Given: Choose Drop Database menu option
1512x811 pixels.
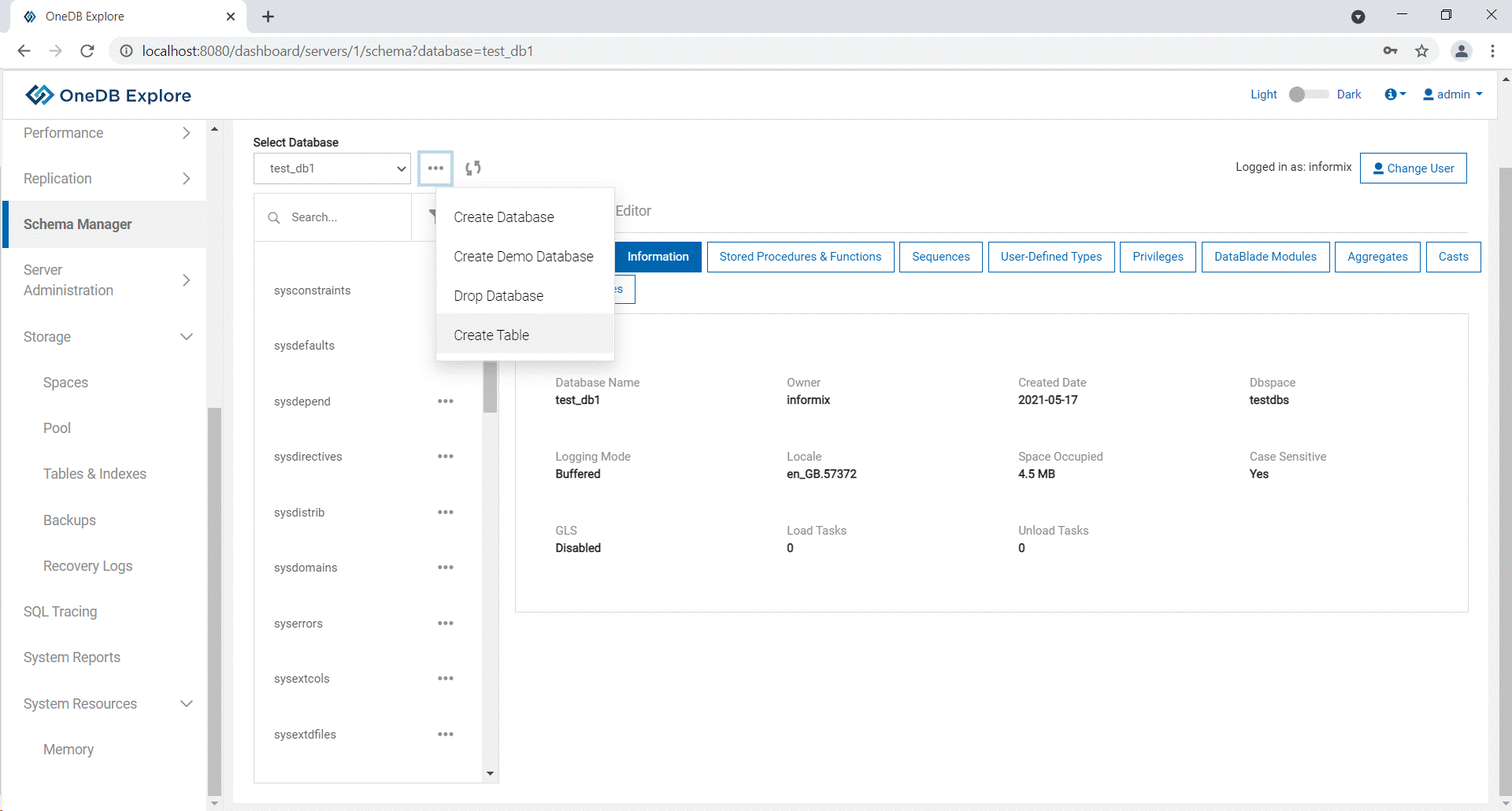Looking at the screenshot, I should tap(498, 296).
